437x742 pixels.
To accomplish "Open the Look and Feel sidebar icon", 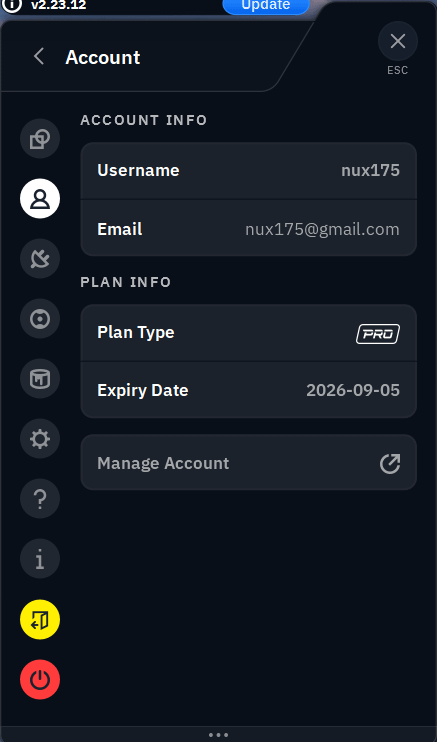I will tap(40, 379).
